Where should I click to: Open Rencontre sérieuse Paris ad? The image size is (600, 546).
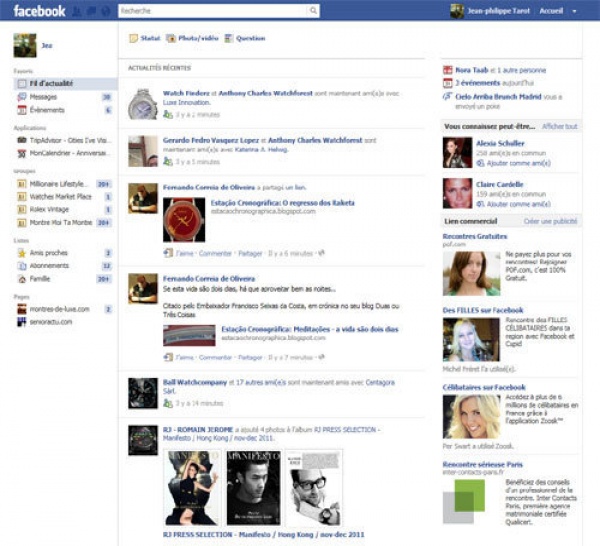[482, 465]
